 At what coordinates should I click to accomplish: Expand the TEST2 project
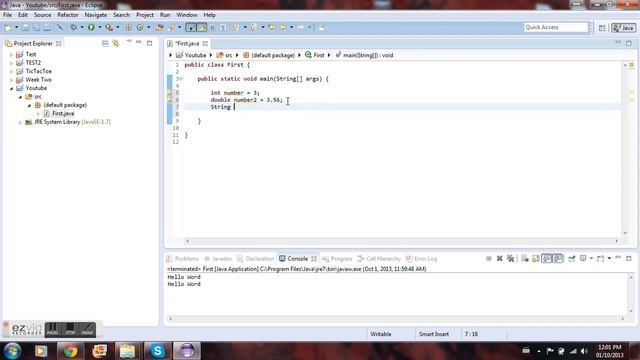tap(11, 63)
